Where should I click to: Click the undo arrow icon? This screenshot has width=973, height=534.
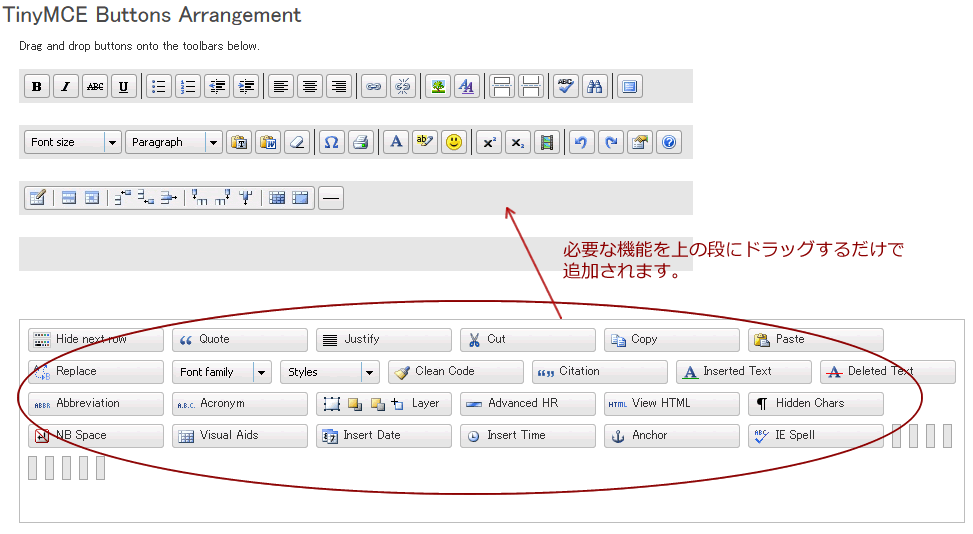click(x=581, y=142)
